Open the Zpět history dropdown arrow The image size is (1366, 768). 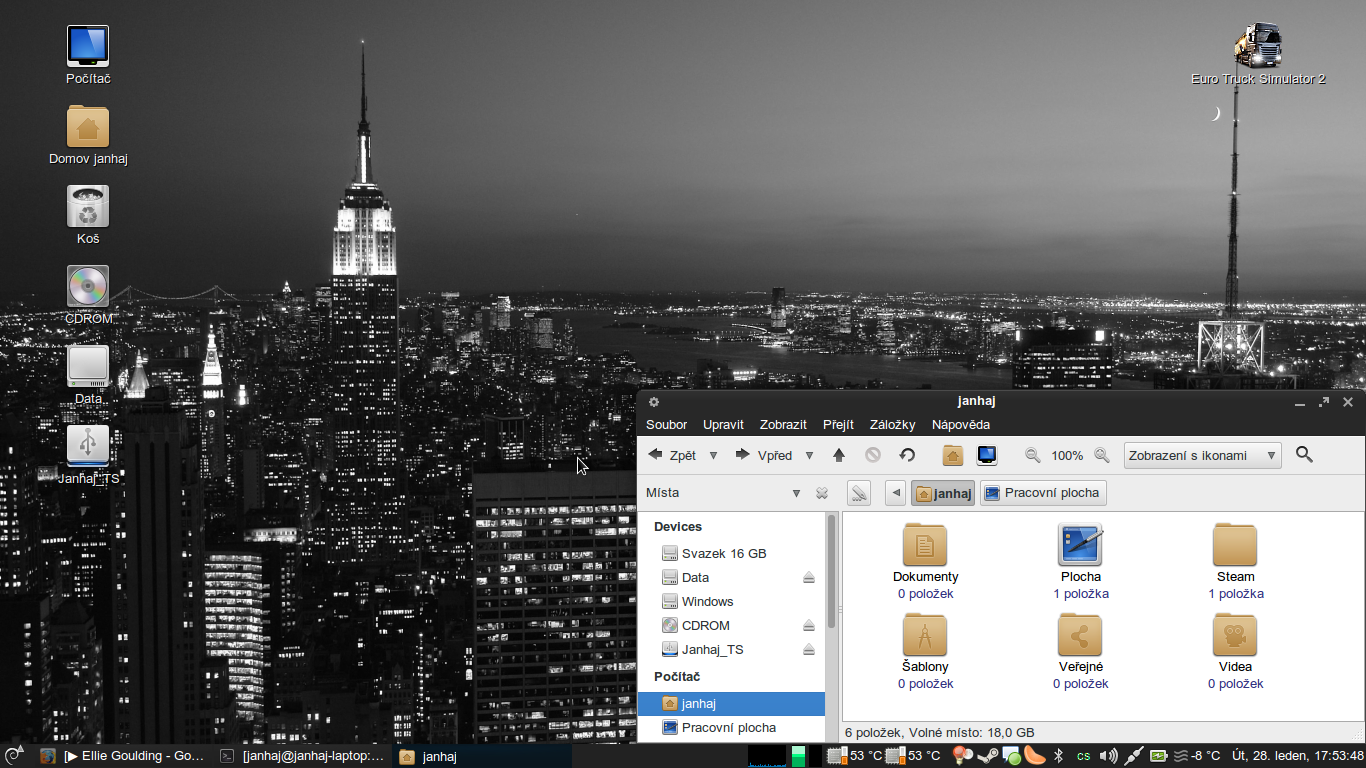click(x=713, y=455)
